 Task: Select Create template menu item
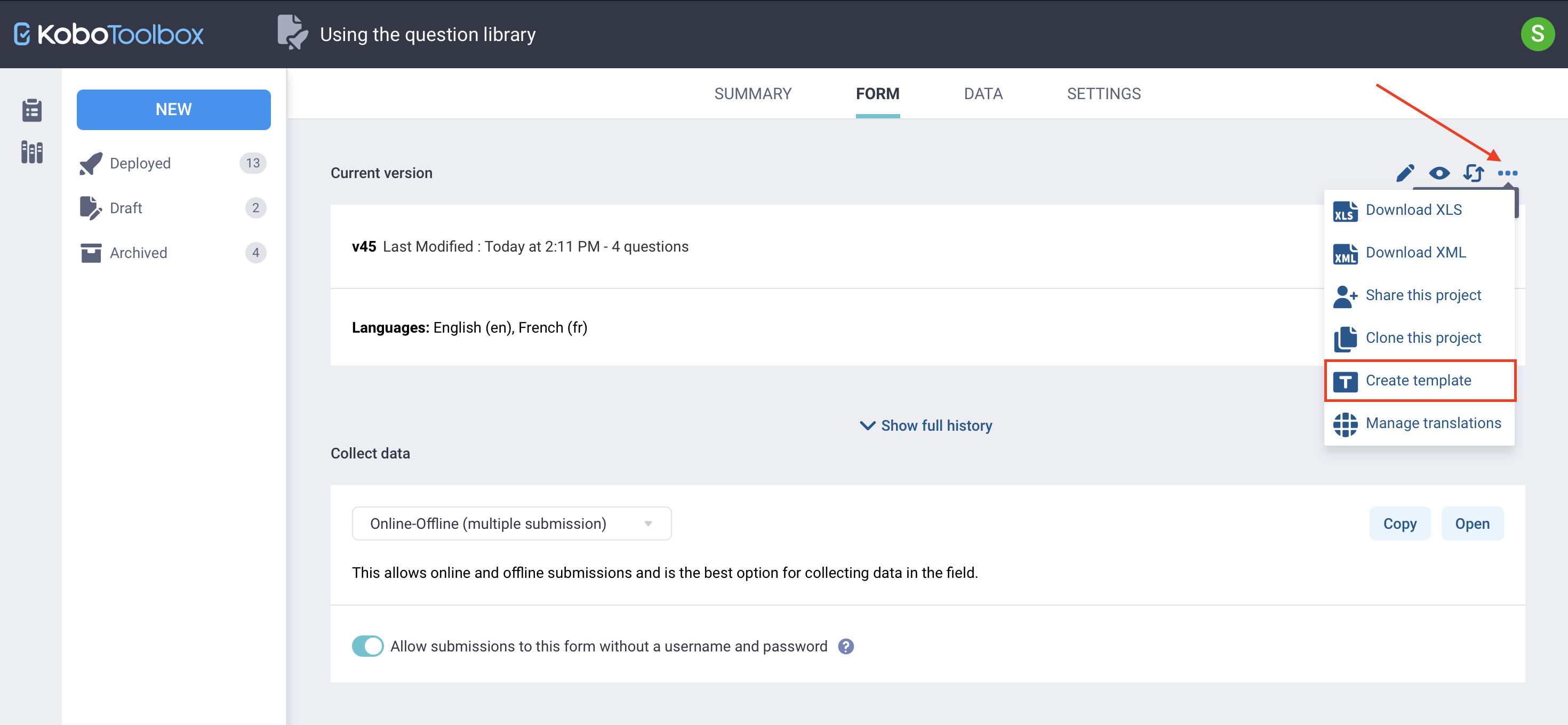click(x=1418, y=381)
